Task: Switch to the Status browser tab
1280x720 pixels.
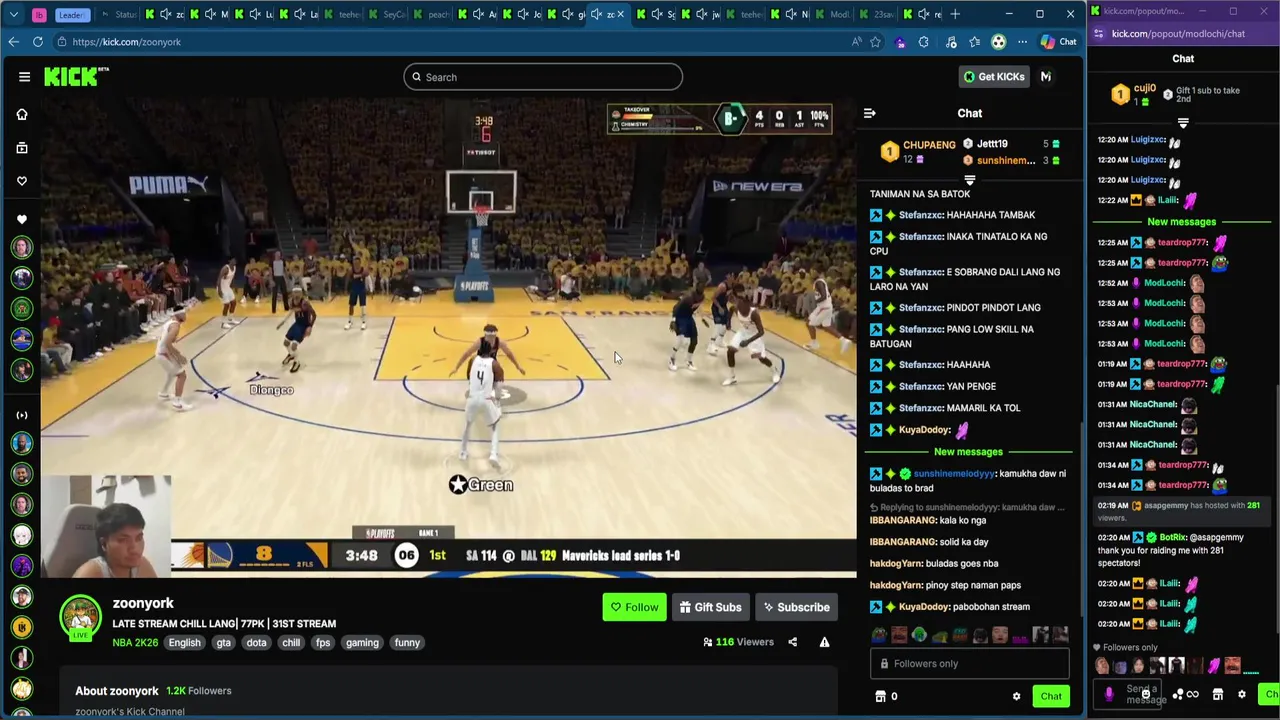Action: tap(120, 14)
